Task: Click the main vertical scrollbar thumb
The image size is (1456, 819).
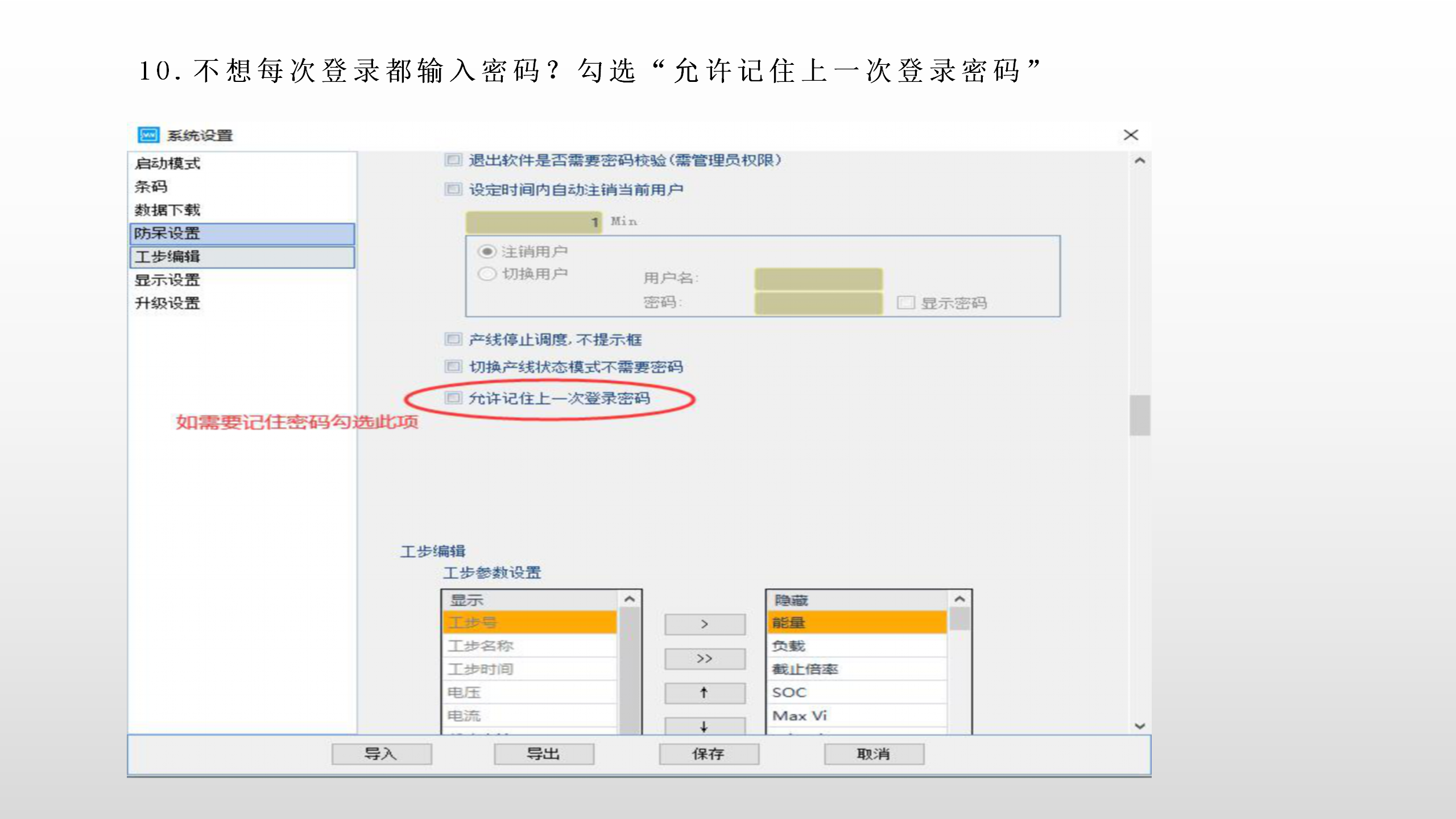Action: click(x=1140, y=415)
